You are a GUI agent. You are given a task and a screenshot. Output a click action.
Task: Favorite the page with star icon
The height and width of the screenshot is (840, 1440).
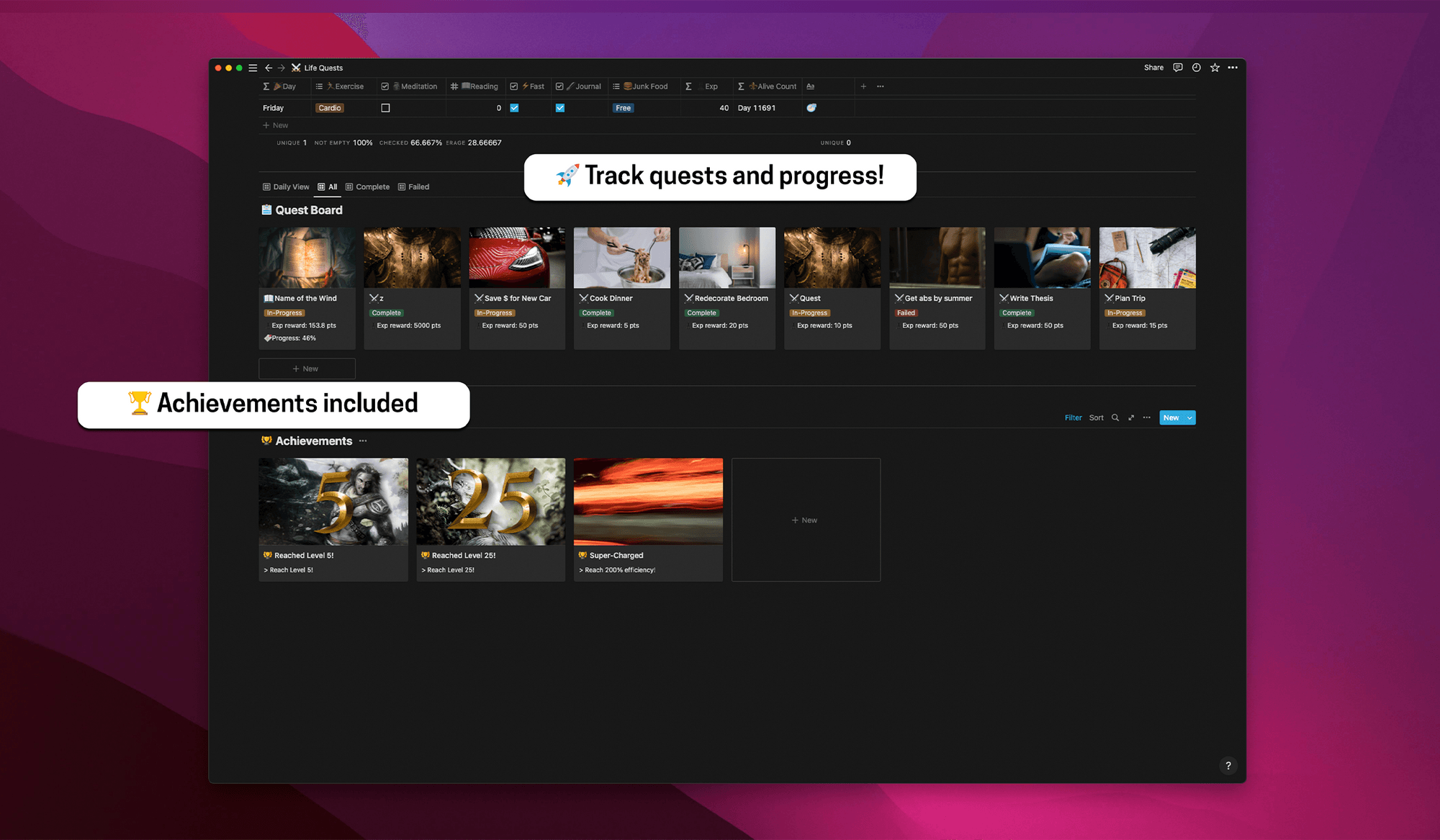point(1215,68)
